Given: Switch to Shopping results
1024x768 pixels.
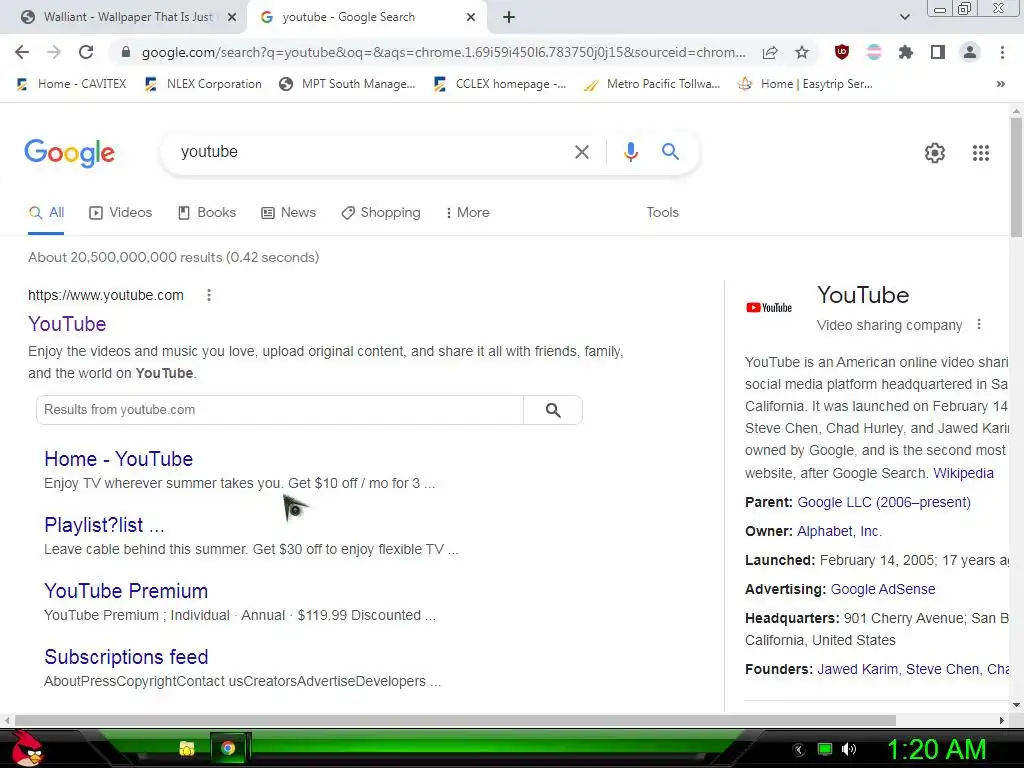Looking at the screenshot, I should click(x=381, y=212).
